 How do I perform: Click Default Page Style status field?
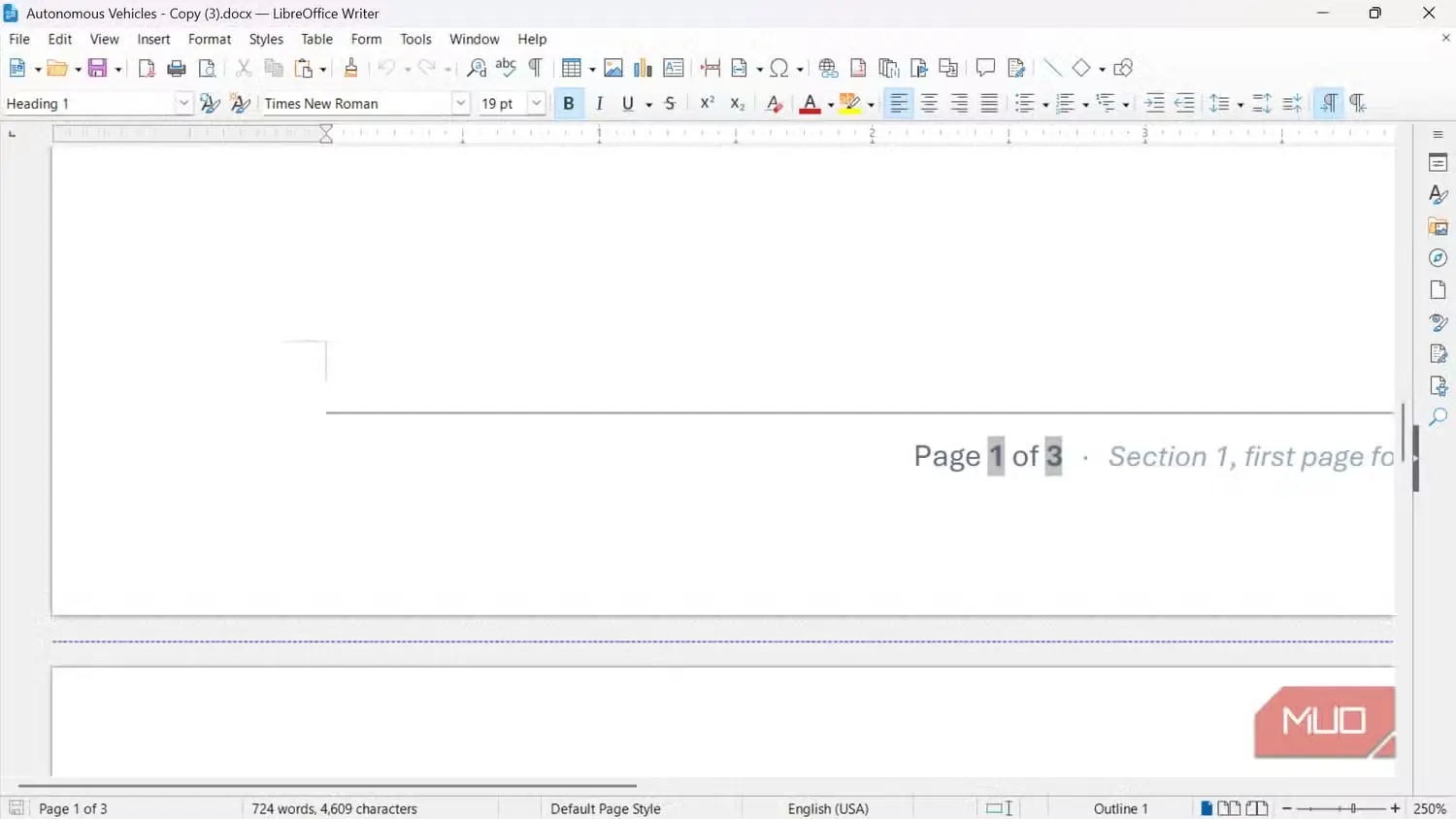pos(606,808)
